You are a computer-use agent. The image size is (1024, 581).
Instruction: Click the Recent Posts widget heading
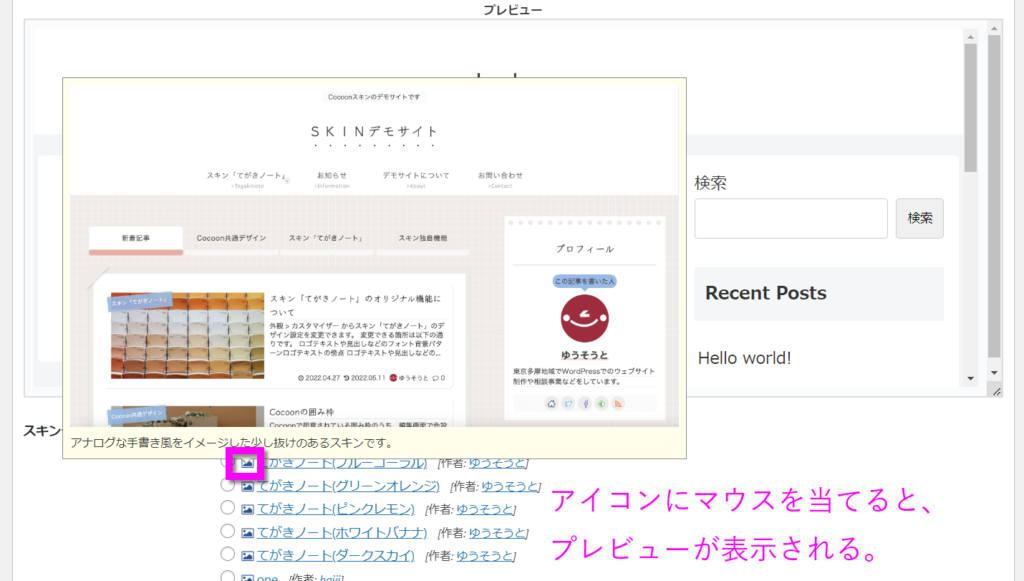[765, 293]
